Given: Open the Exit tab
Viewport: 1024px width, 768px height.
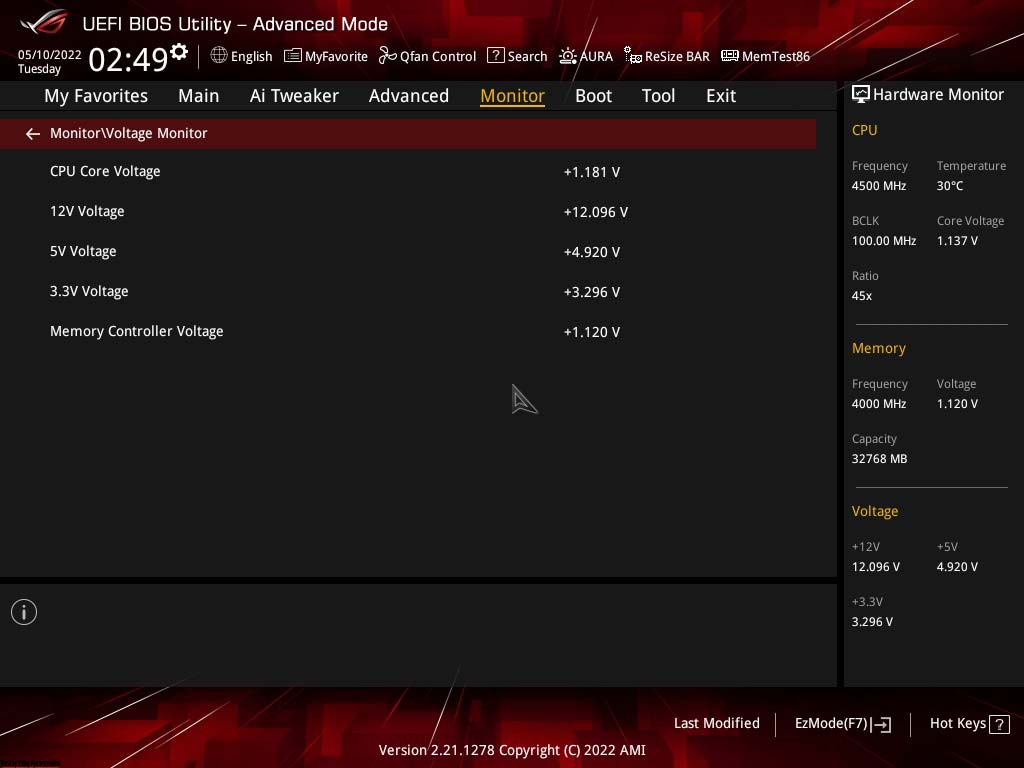Looking at the screenshot, I should [721, 96].
